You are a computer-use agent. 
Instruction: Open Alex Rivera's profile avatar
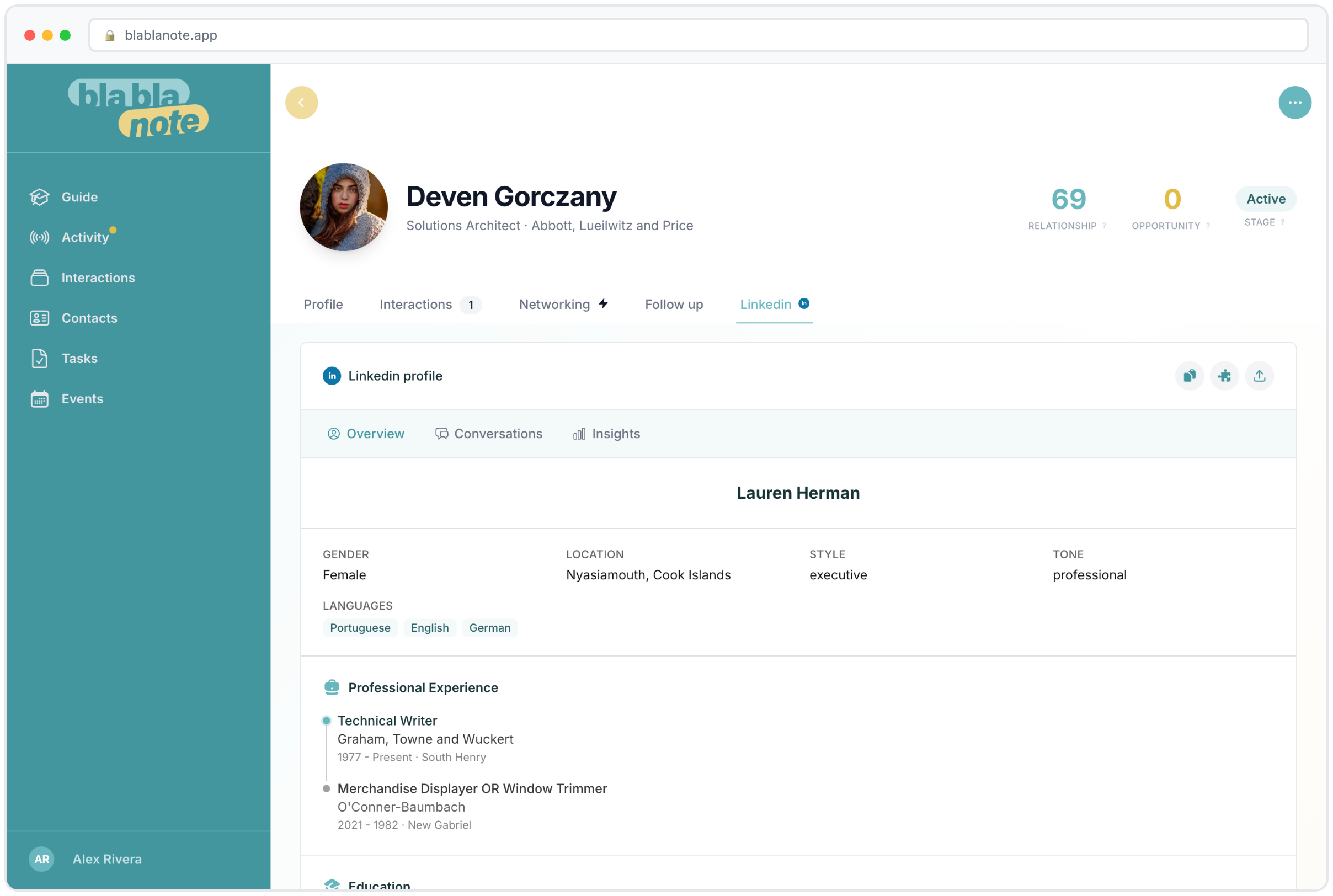pyautogui.click(x=41, y=859)
